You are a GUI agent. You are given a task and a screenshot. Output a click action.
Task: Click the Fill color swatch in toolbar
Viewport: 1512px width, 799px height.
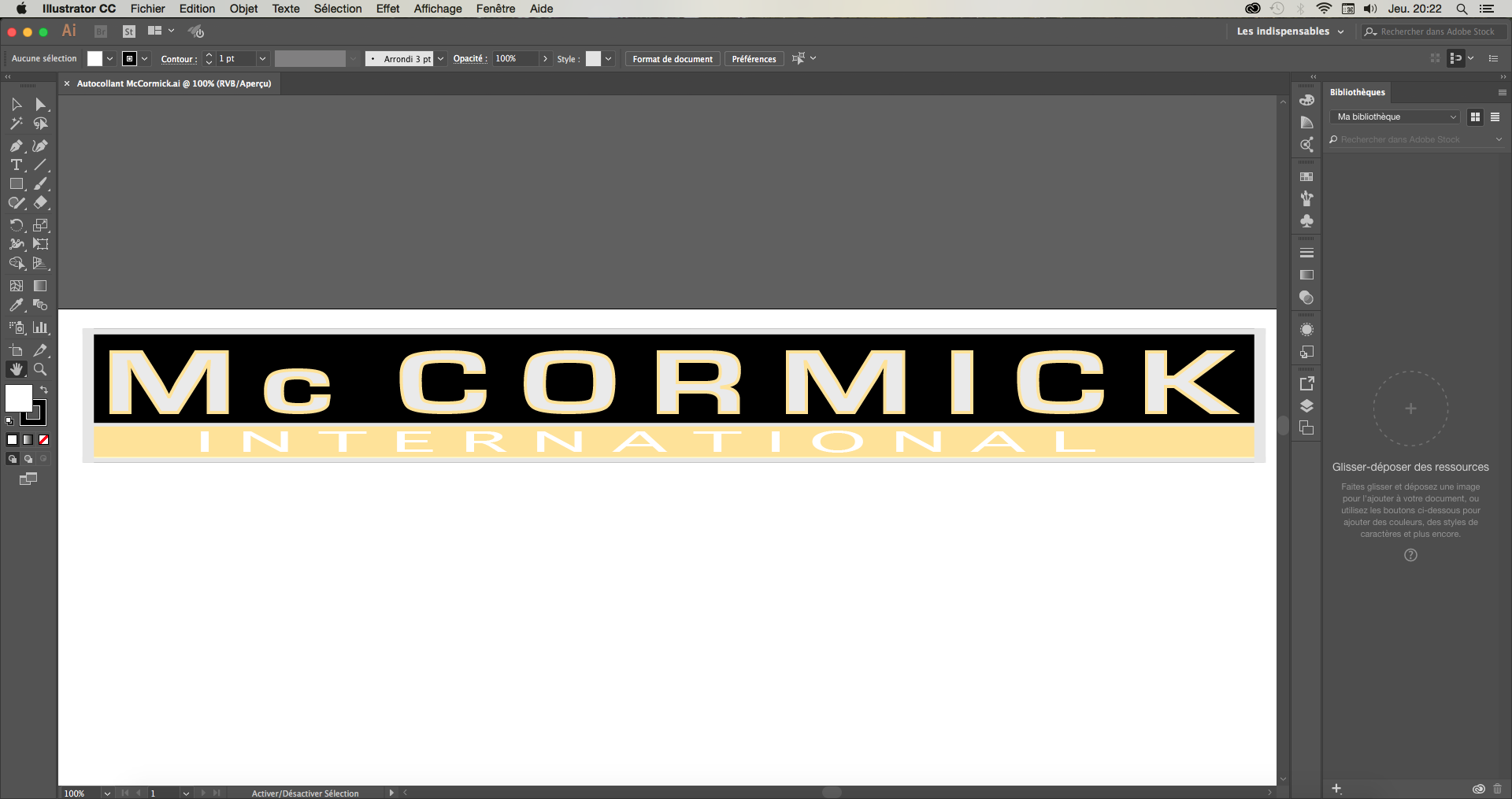[18, 398]
